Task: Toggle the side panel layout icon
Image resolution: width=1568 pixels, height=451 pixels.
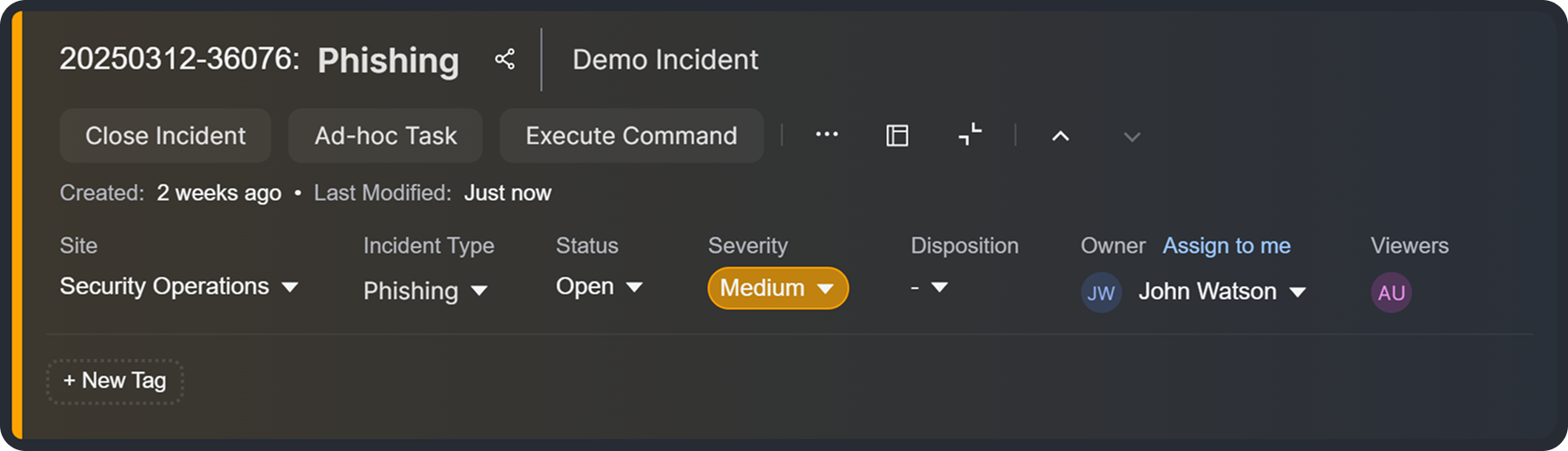Action: tap(897, 136)
